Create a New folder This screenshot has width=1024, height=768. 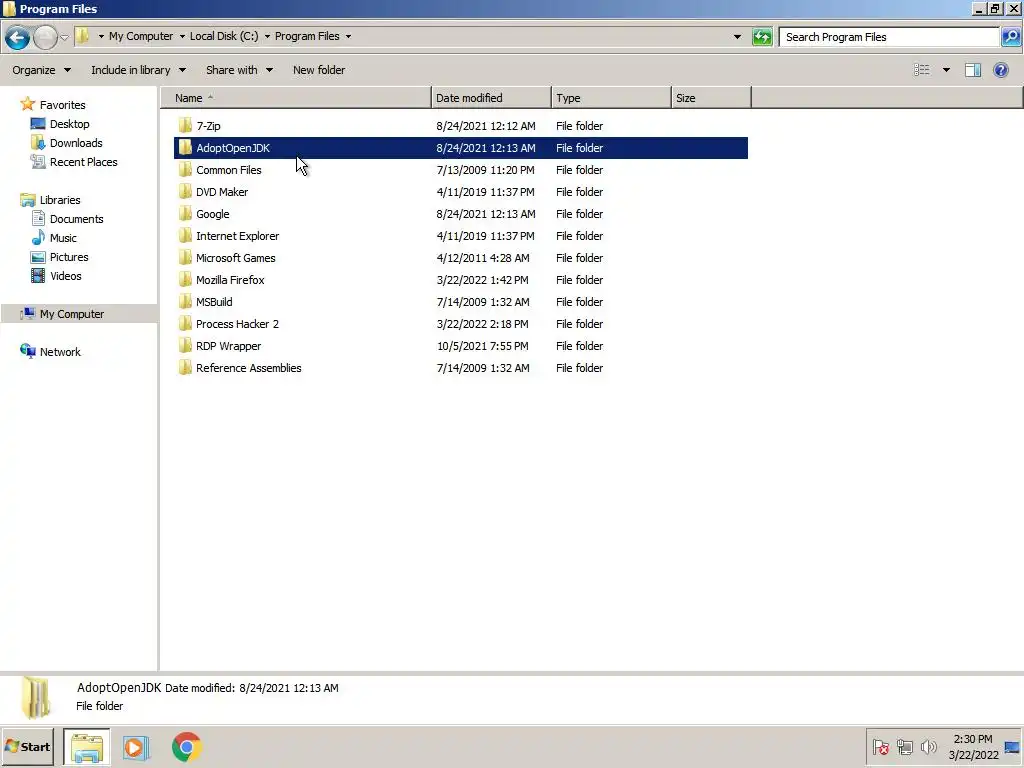pos(319,70)
